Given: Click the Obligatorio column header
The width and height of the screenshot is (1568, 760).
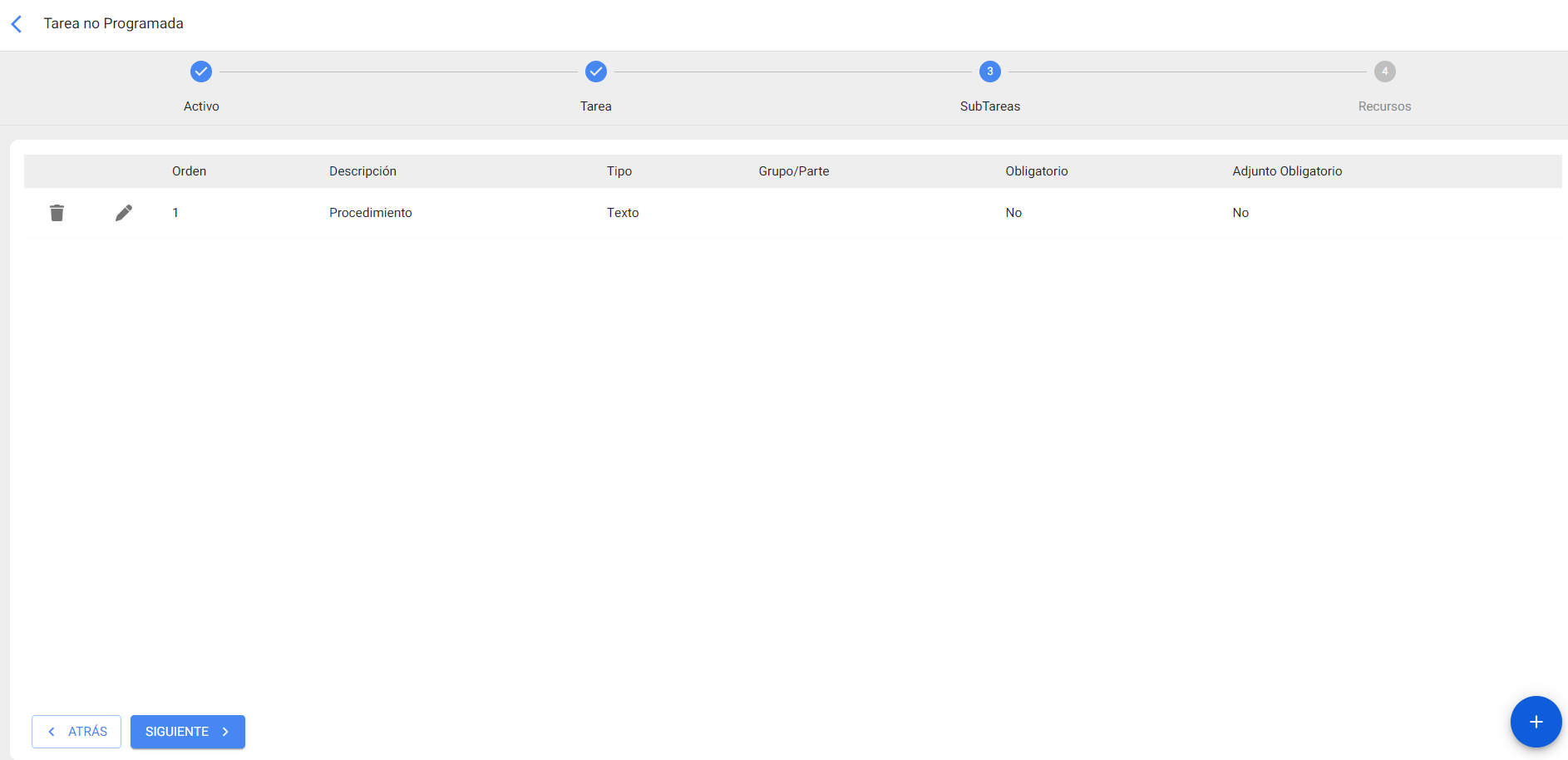Looking at the screenshot, I should (1036, 171).
